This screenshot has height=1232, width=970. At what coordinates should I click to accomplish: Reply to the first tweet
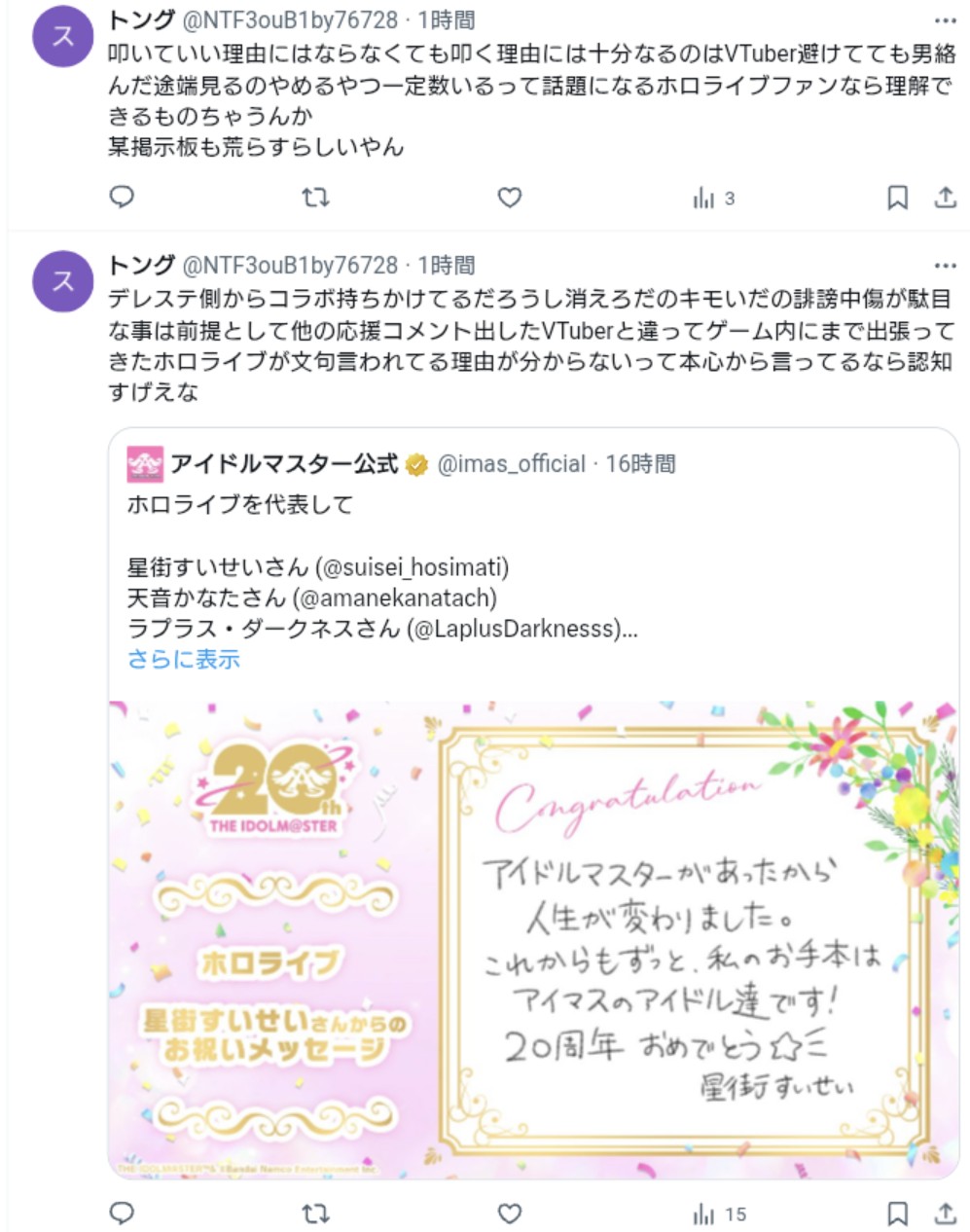click(x=122, y=198)
